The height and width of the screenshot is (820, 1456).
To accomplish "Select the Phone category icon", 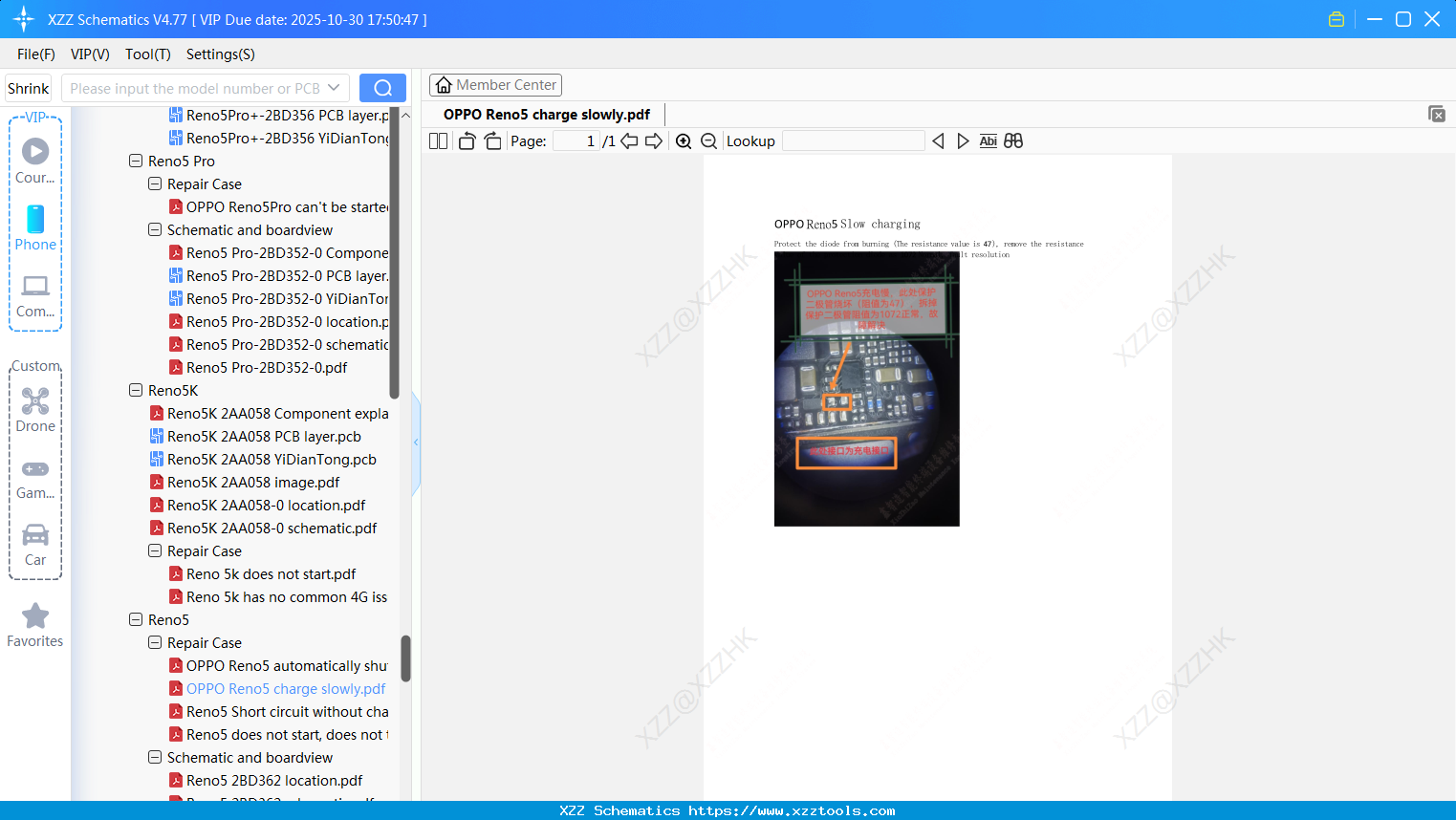I will coord(35,227).
